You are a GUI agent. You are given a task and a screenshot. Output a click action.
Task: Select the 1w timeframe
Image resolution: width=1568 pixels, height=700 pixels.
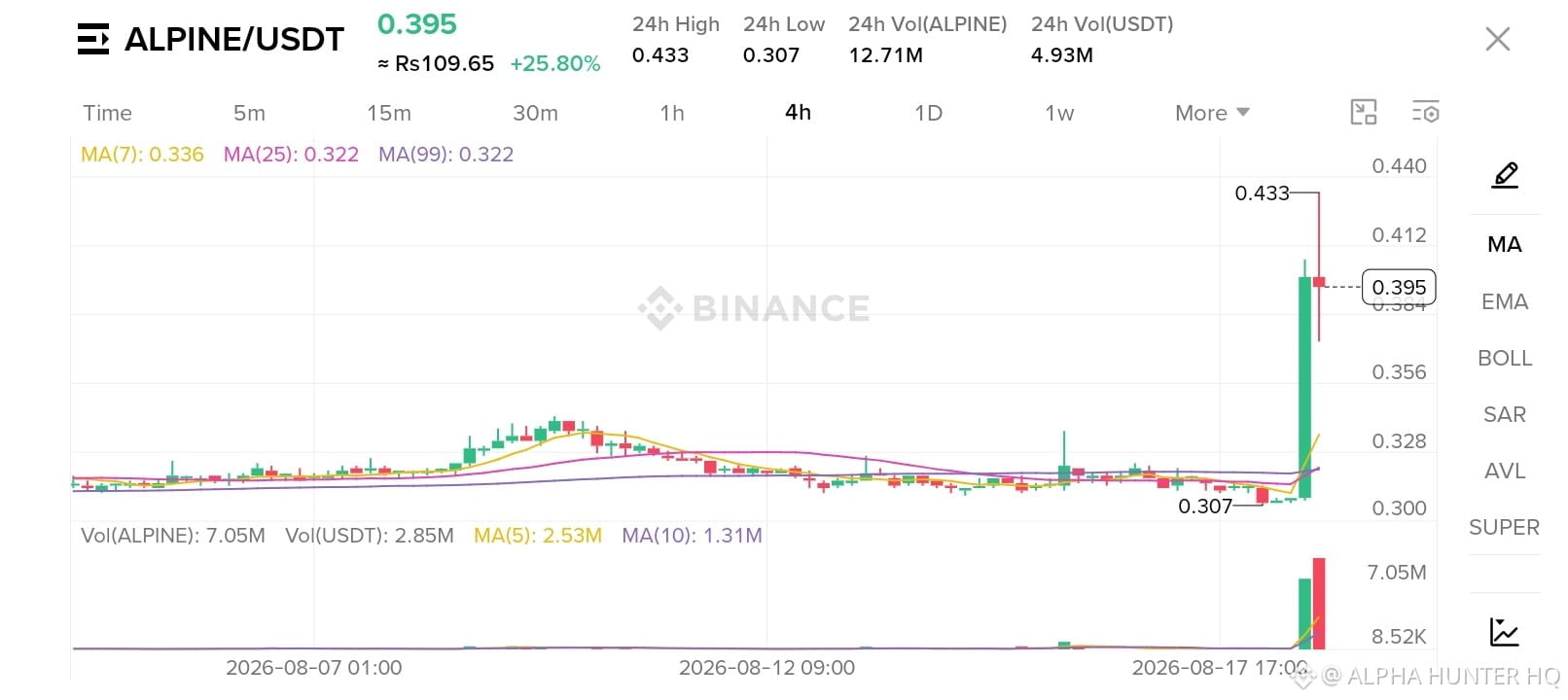pyautogui.click(x=1059, y=113)
